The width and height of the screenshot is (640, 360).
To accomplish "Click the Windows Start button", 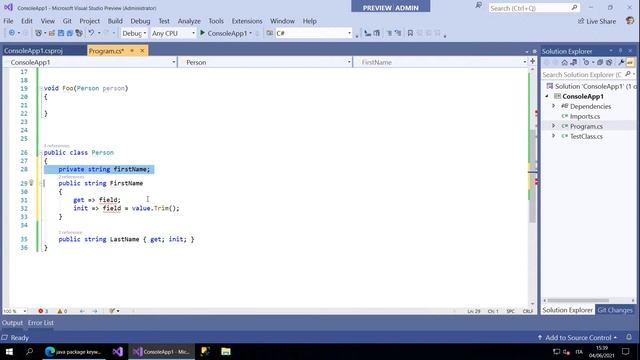I will pyautogui.click(x=9, y=351).
